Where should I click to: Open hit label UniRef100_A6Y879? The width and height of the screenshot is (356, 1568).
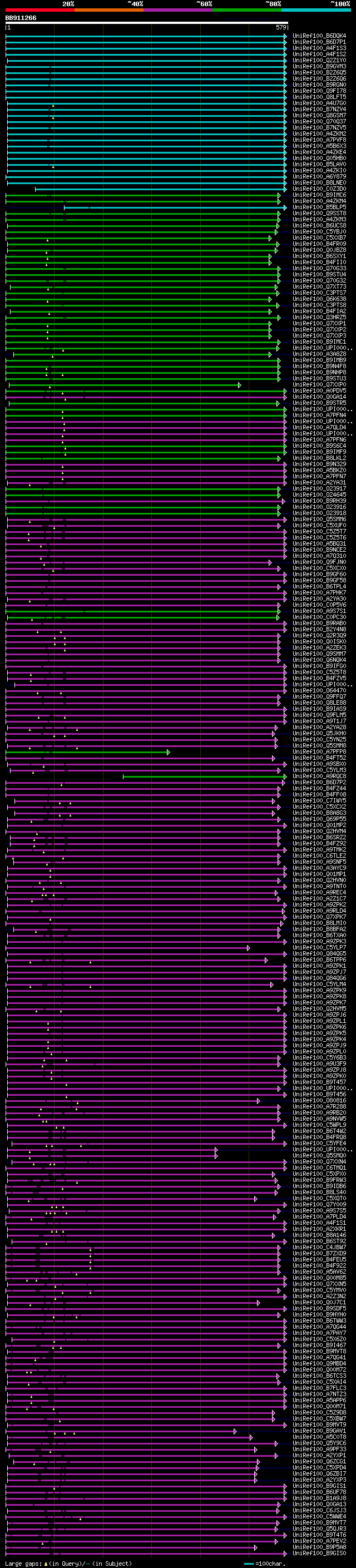pyautogui.click(x=319, y=176)
